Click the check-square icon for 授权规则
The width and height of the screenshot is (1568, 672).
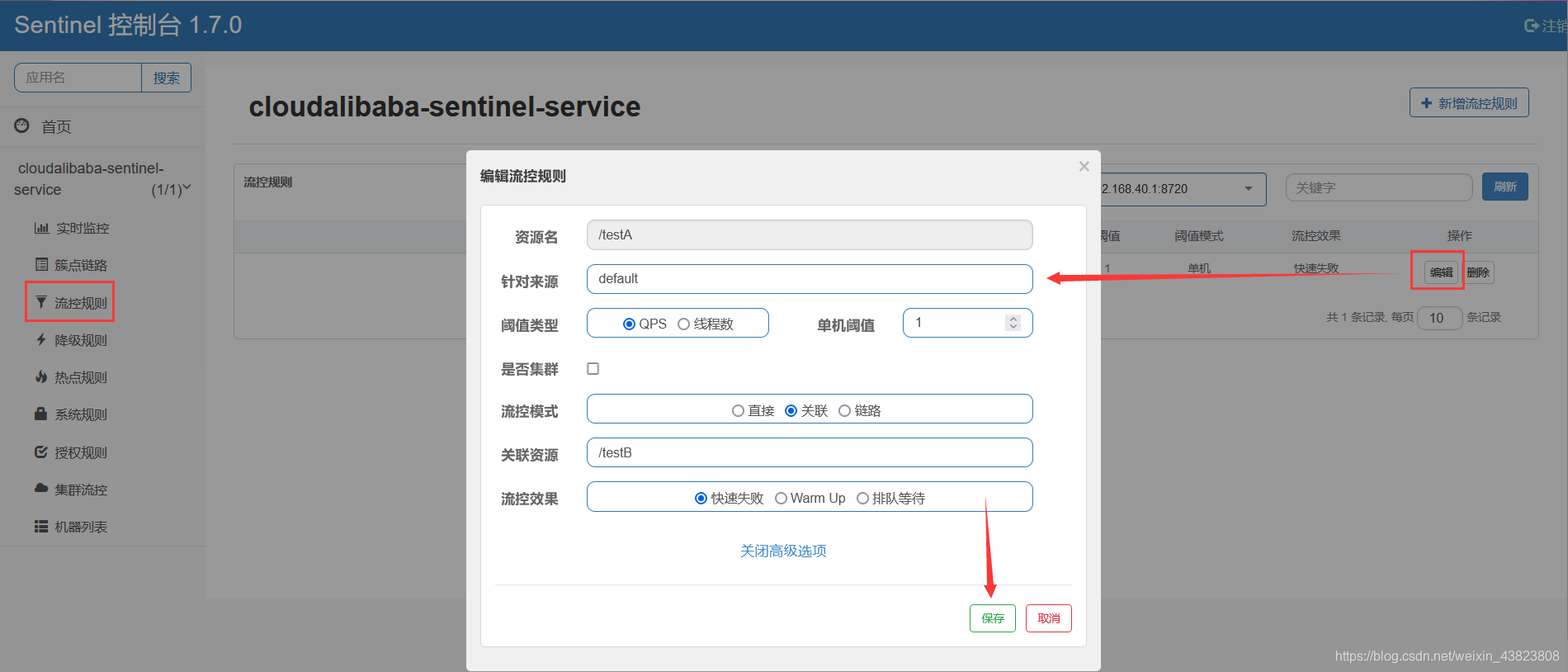[40, 452]
